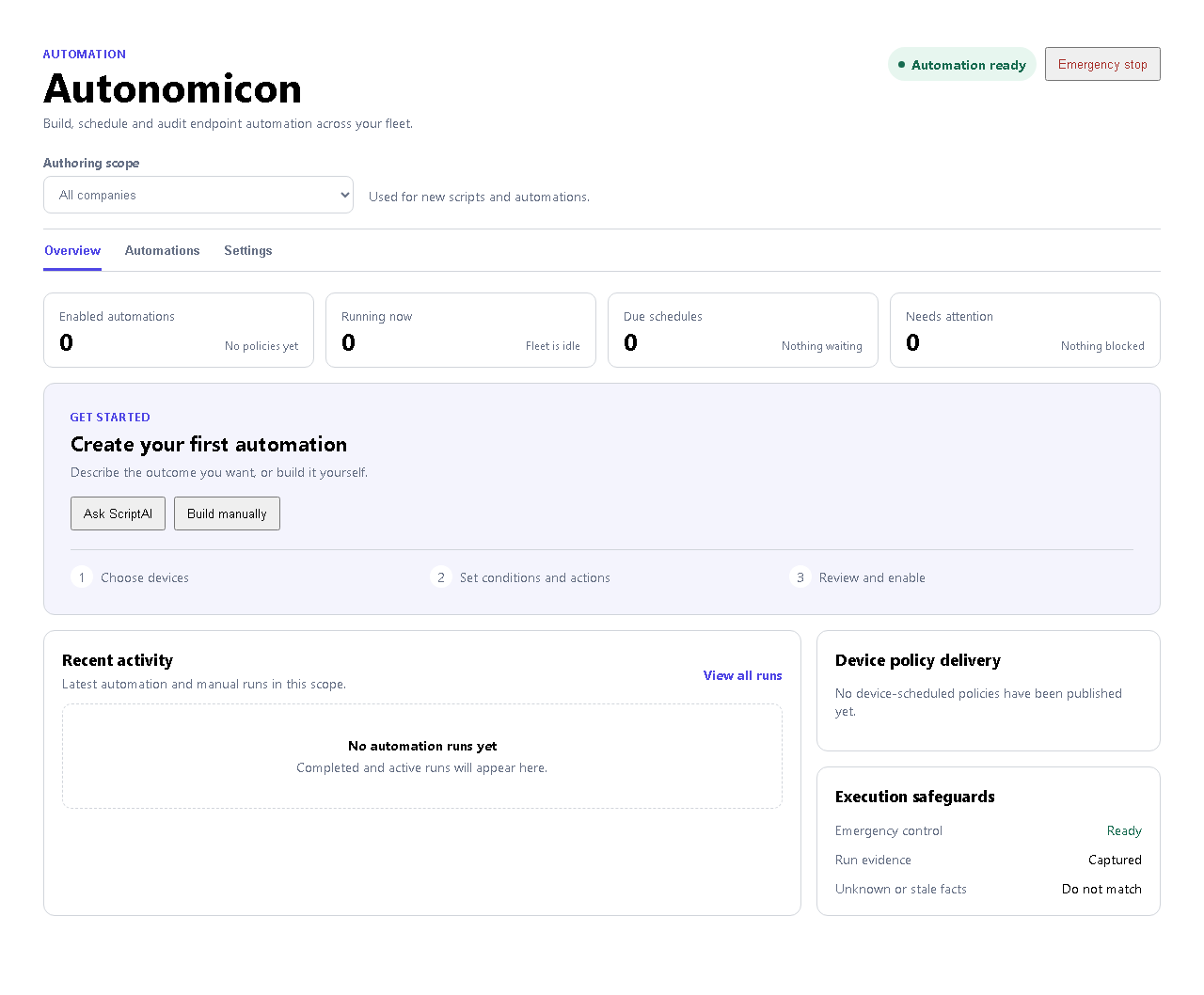1204x995 pixels.
Task: Open the View all runs link
Action: coord(742,675)
